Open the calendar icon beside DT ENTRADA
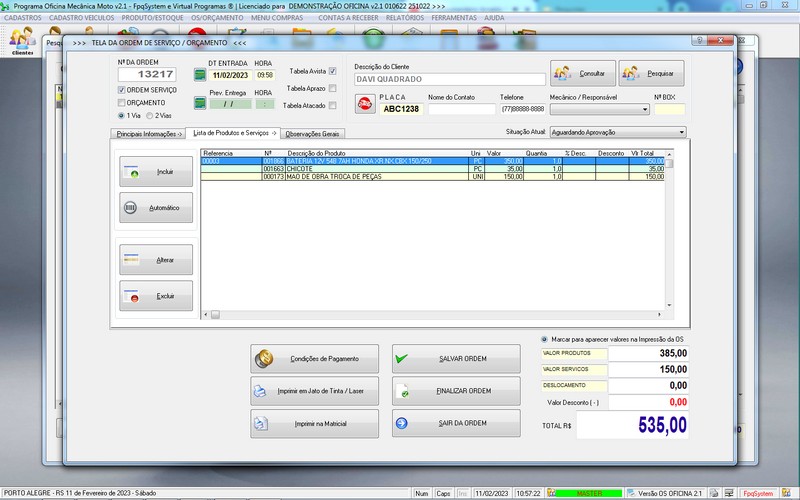 point(200,75)
